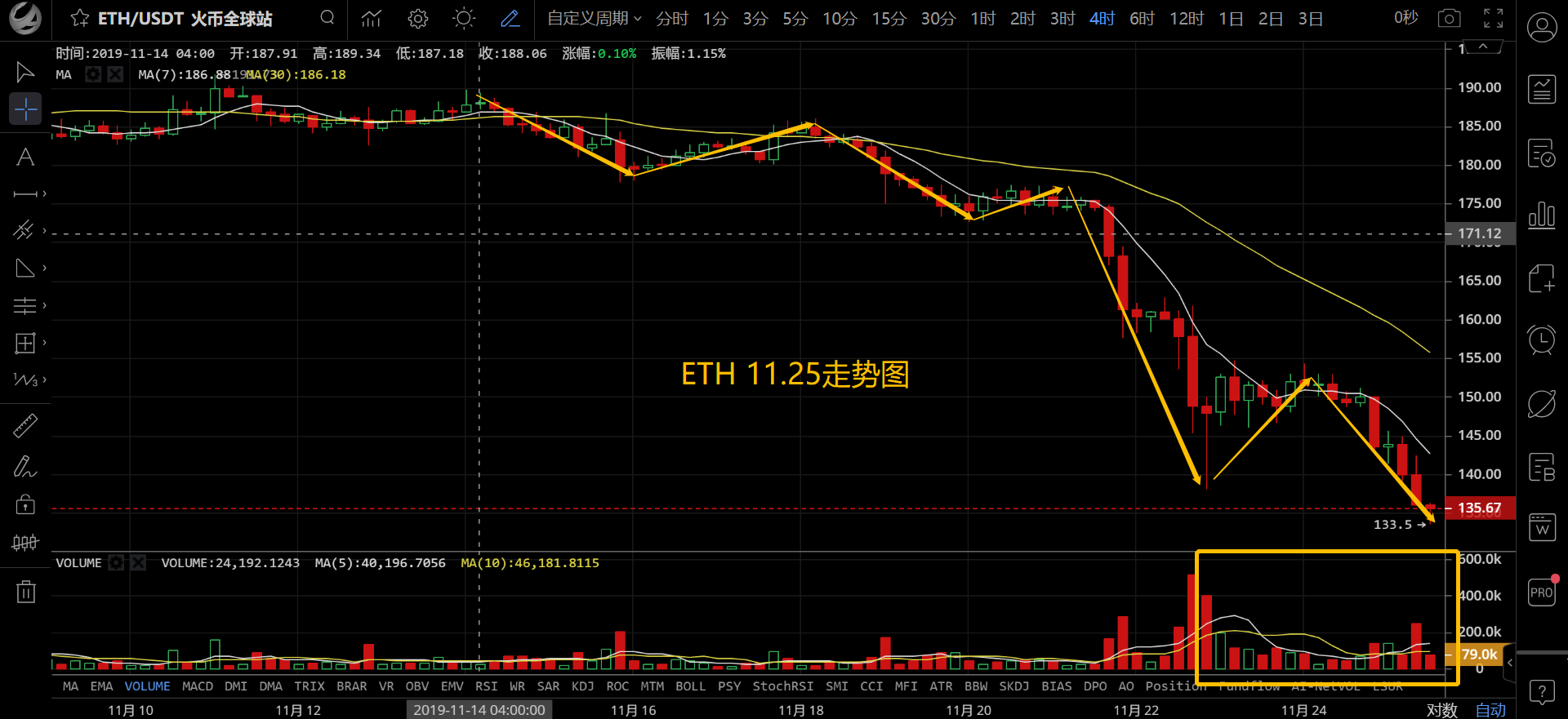The image size is (1568, 719).
Task: Open chart settings gear icon in top bar
Action: [418, 18]
